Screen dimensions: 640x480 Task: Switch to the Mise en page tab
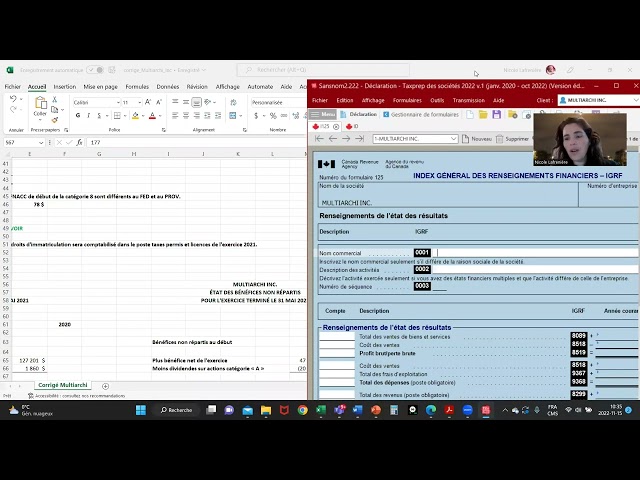click(100, 87)
